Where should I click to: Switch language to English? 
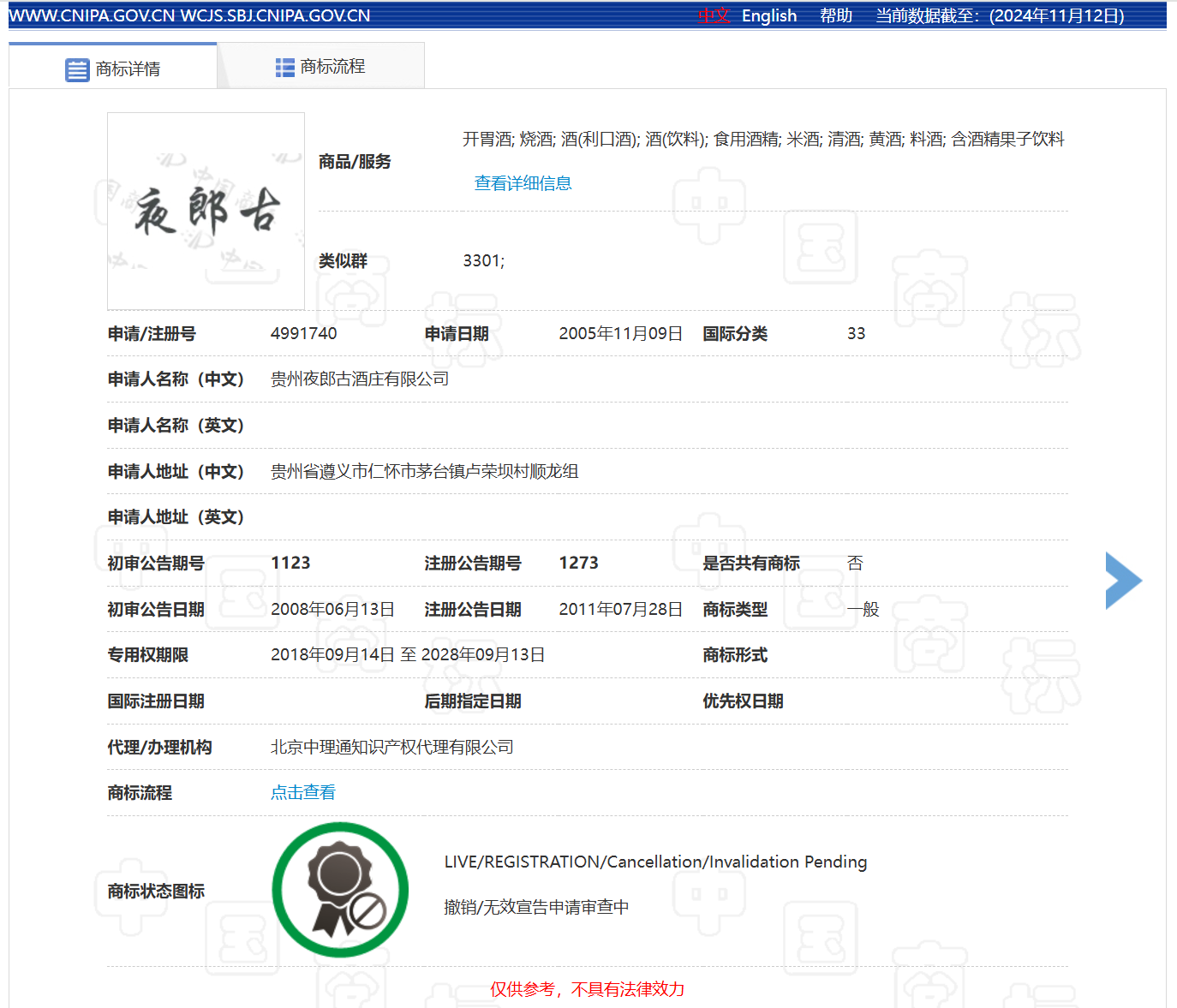point(769,15)
